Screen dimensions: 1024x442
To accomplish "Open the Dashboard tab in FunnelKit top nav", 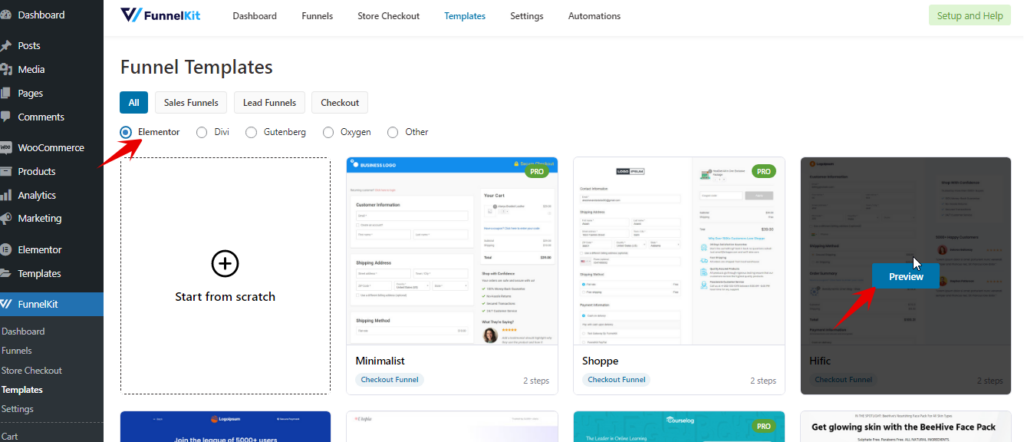I will [x=255, y=16].
